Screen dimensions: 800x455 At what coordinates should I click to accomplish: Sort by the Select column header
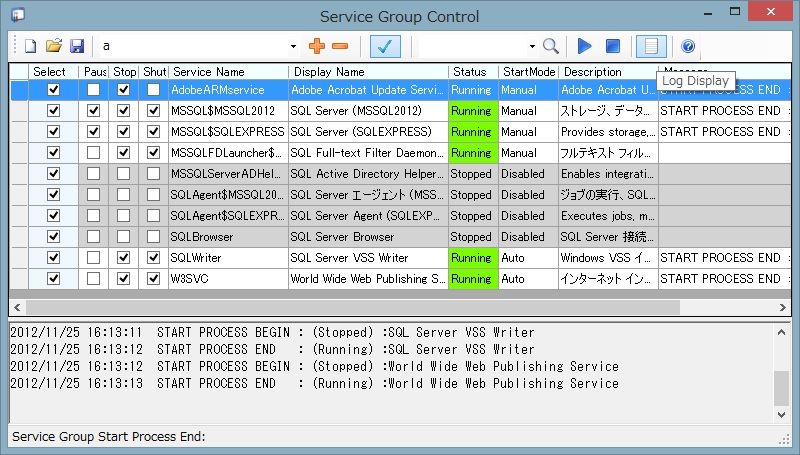click(54, 72)
